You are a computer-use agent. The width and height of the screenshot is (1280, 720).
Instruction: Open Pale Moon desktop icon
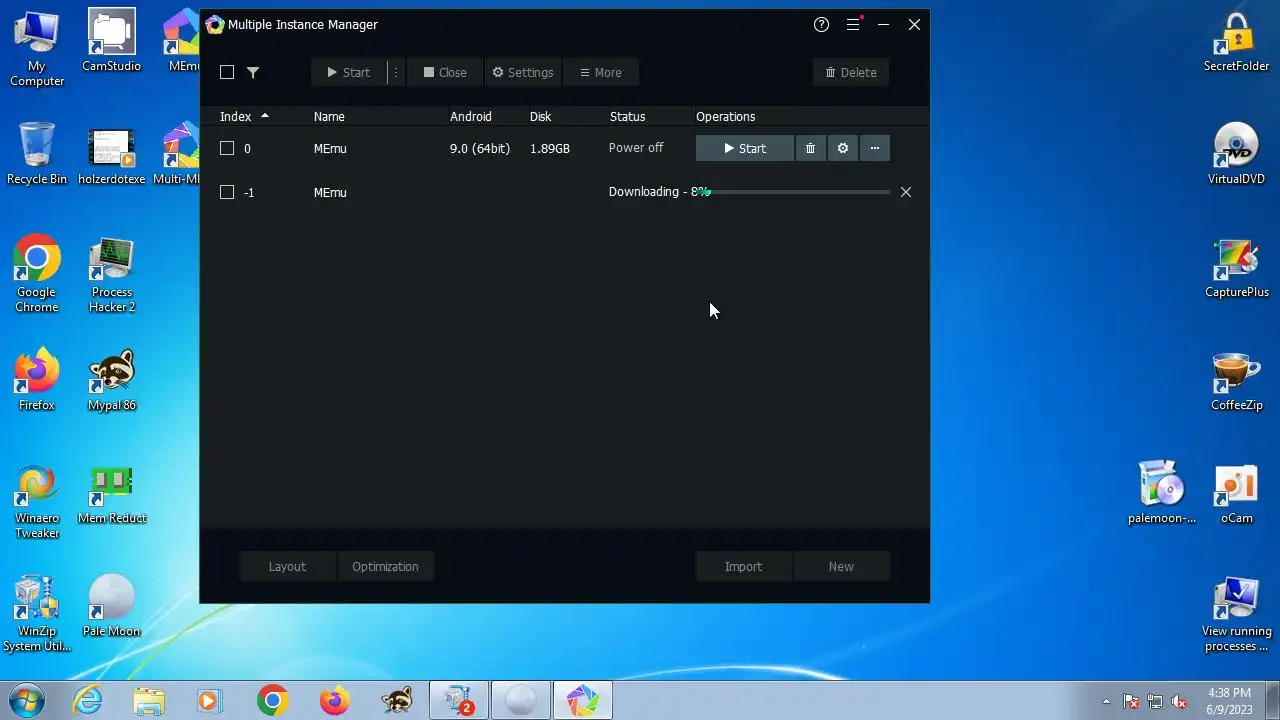(112, 606)
